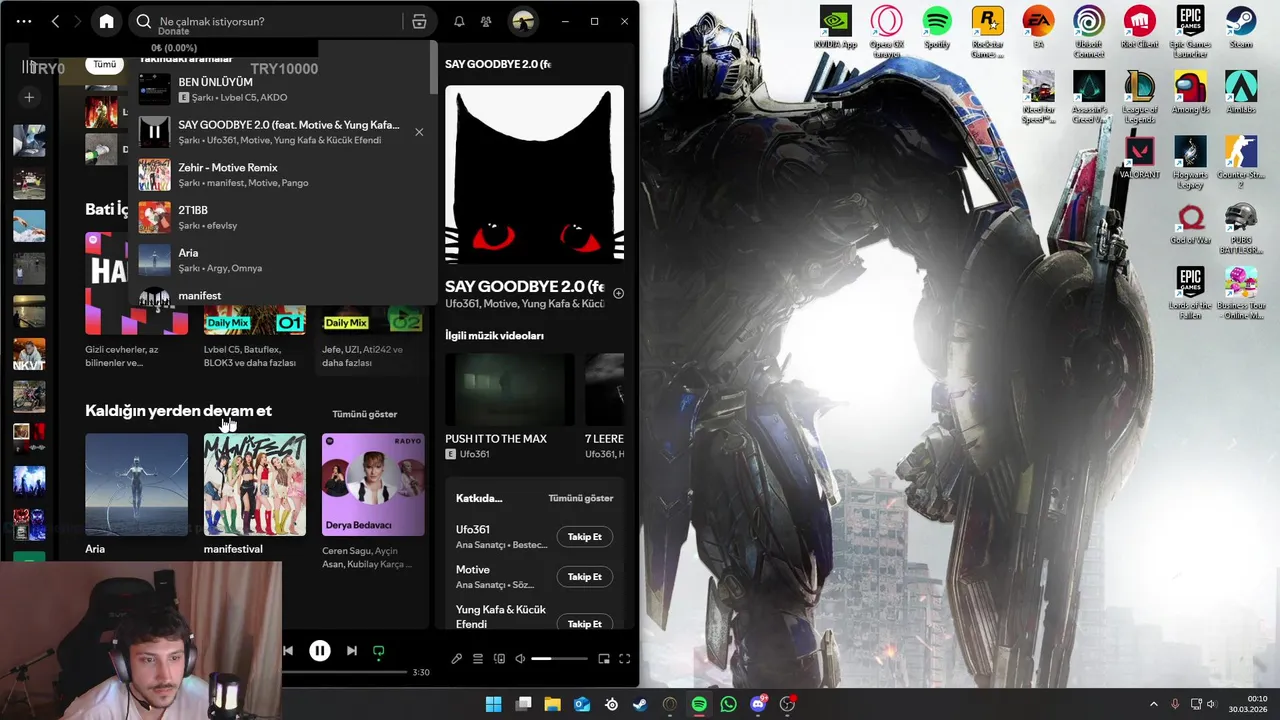Open WhatsApp from the taskbar
1280x720 pixels.
coord(728,704)
